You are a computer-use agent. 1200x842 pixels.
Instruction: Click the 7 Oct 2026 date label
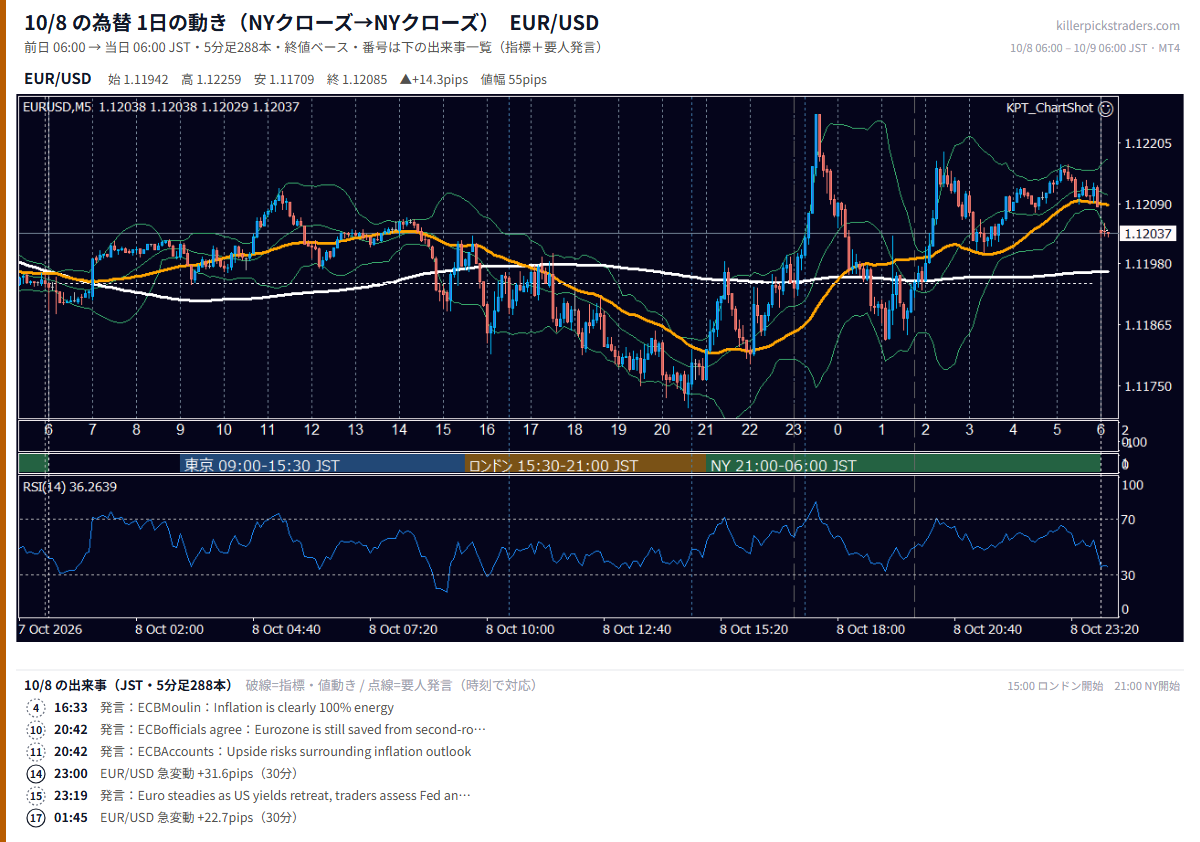[50, 629]
